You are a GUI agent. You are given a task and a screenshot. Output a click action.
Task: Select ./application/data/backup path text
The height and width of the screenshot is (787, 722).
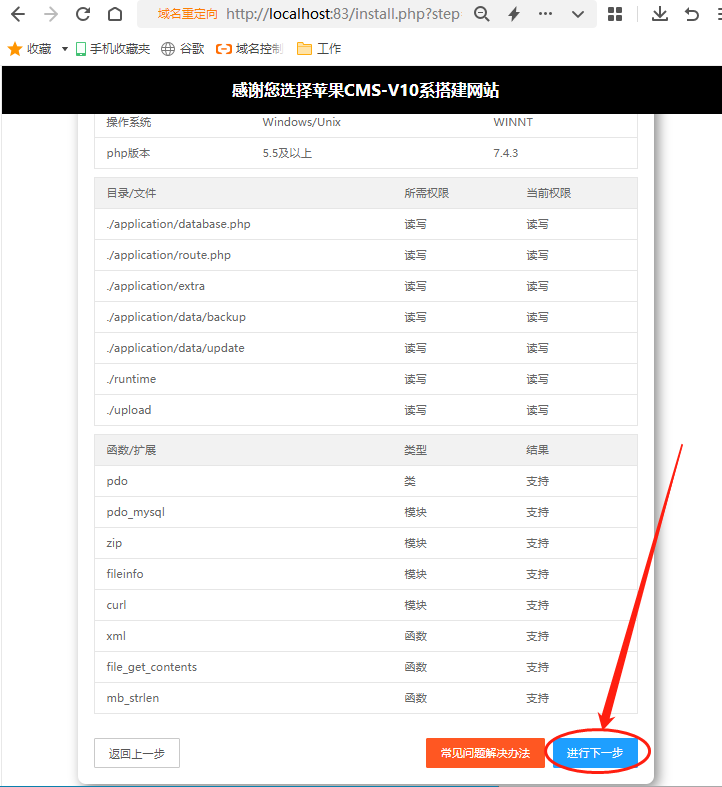176,317
